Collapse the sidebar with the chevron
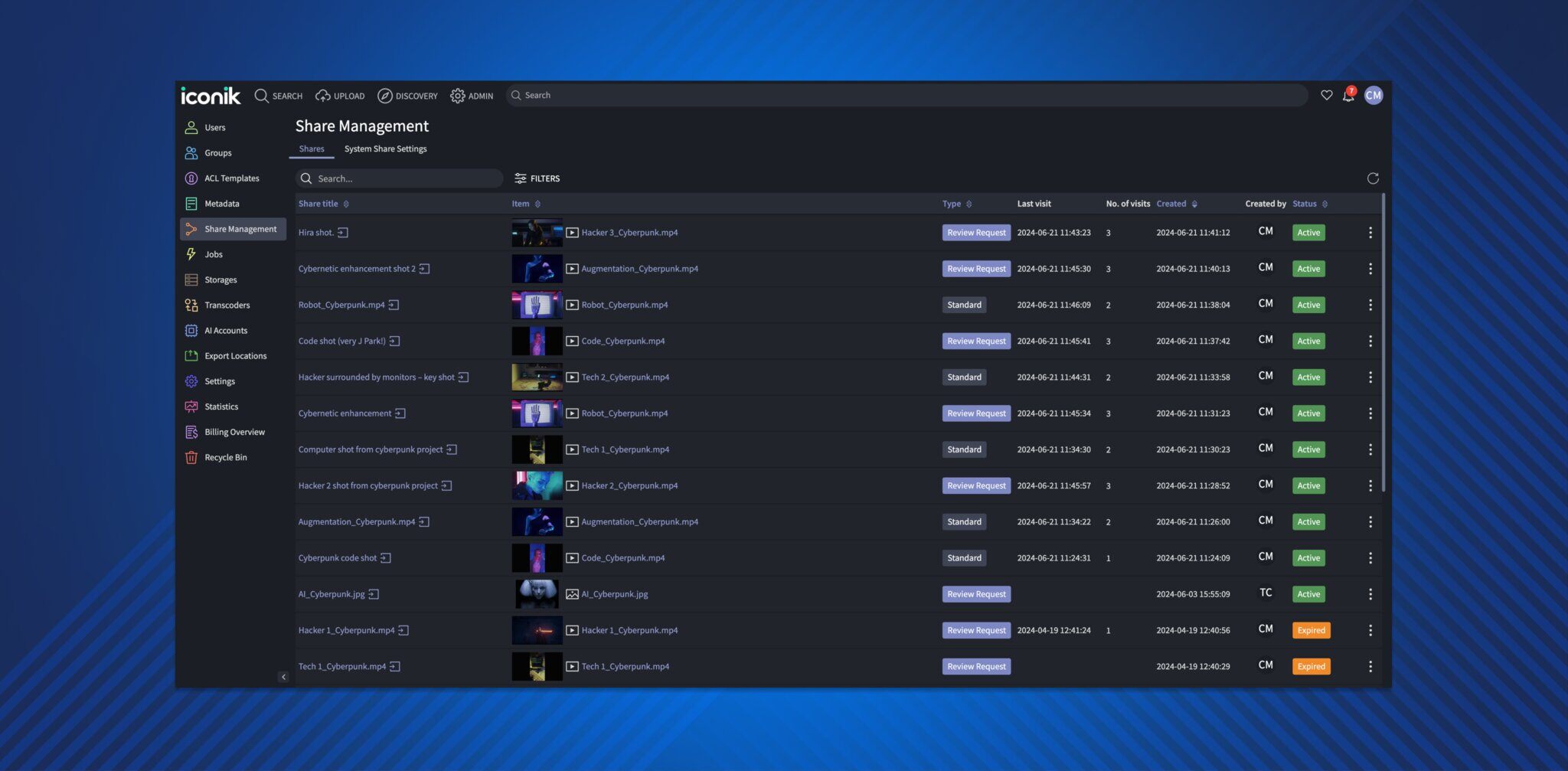Image resolution: width=1568 pixels, height=771 pixels. (x=283, y=677)
